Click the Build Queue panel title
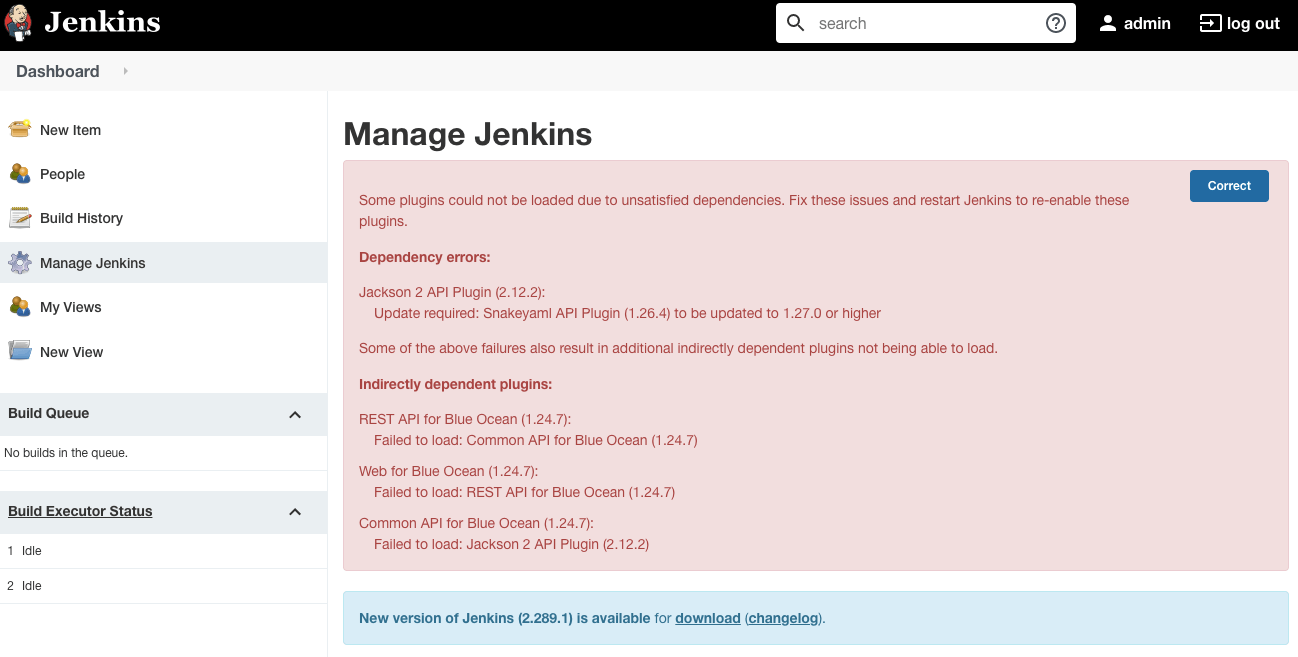Viewport: 1298px width, 657px height. (x=48, y=413)
